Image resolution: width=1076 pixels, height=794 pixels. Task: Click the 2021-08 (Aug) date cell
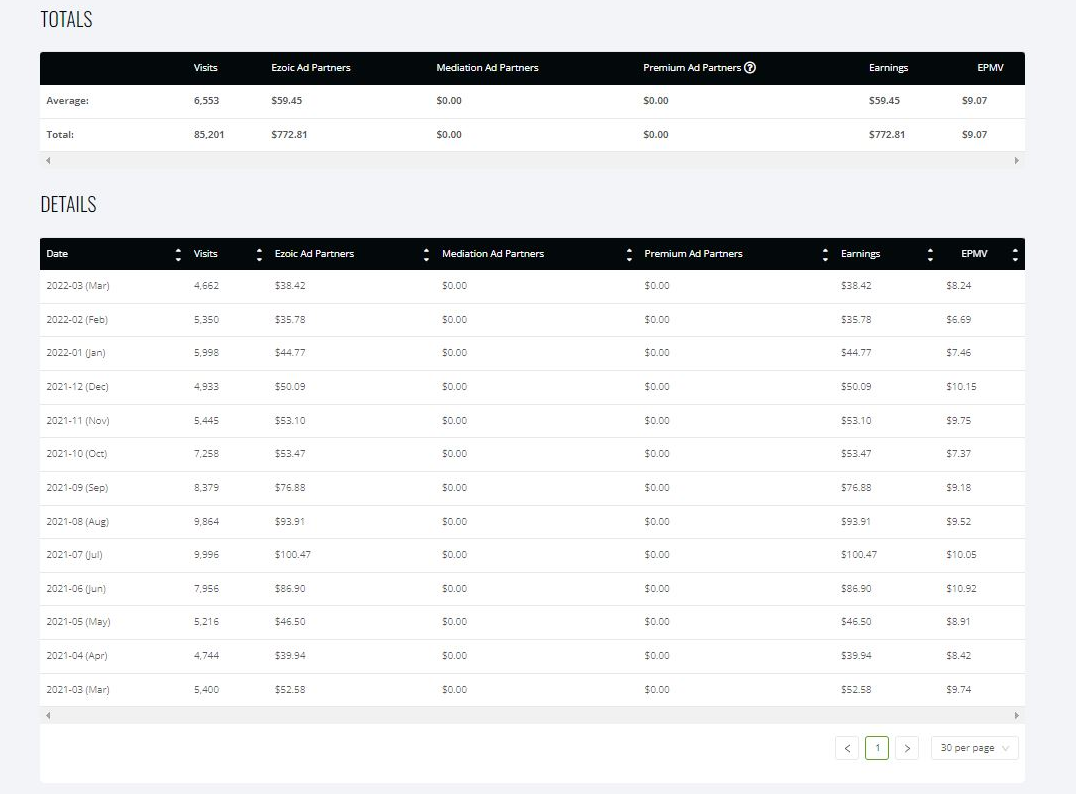tap(78, 522)
